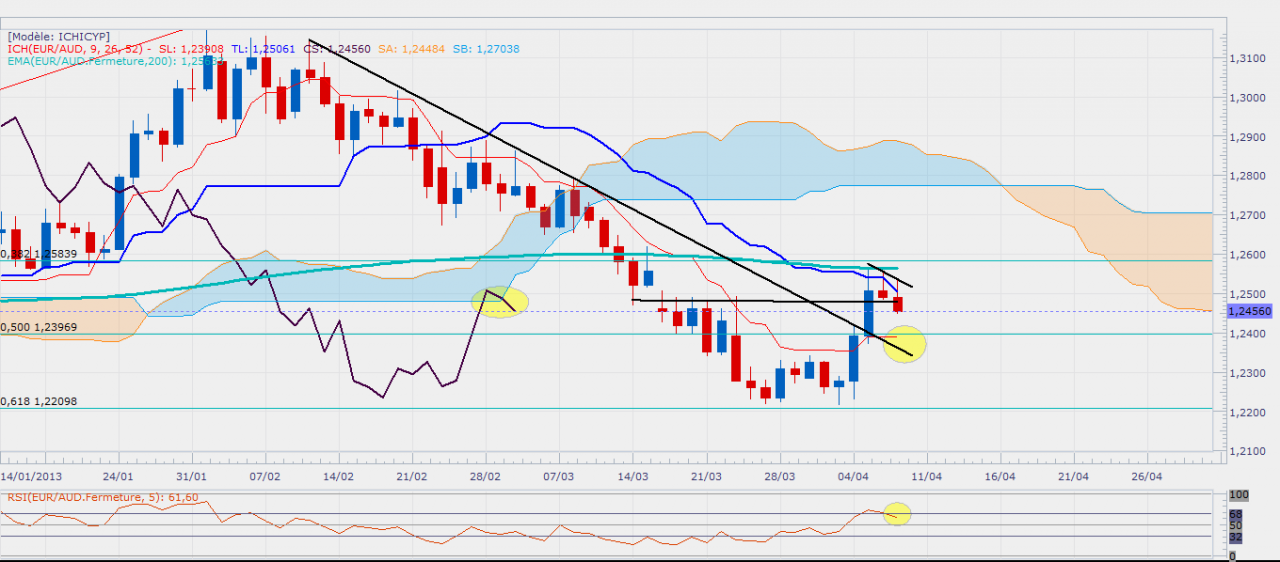This screenshot has height=562, width=1280.
Task: Click the 14/03 date on time axis
Action: [632, 477]
